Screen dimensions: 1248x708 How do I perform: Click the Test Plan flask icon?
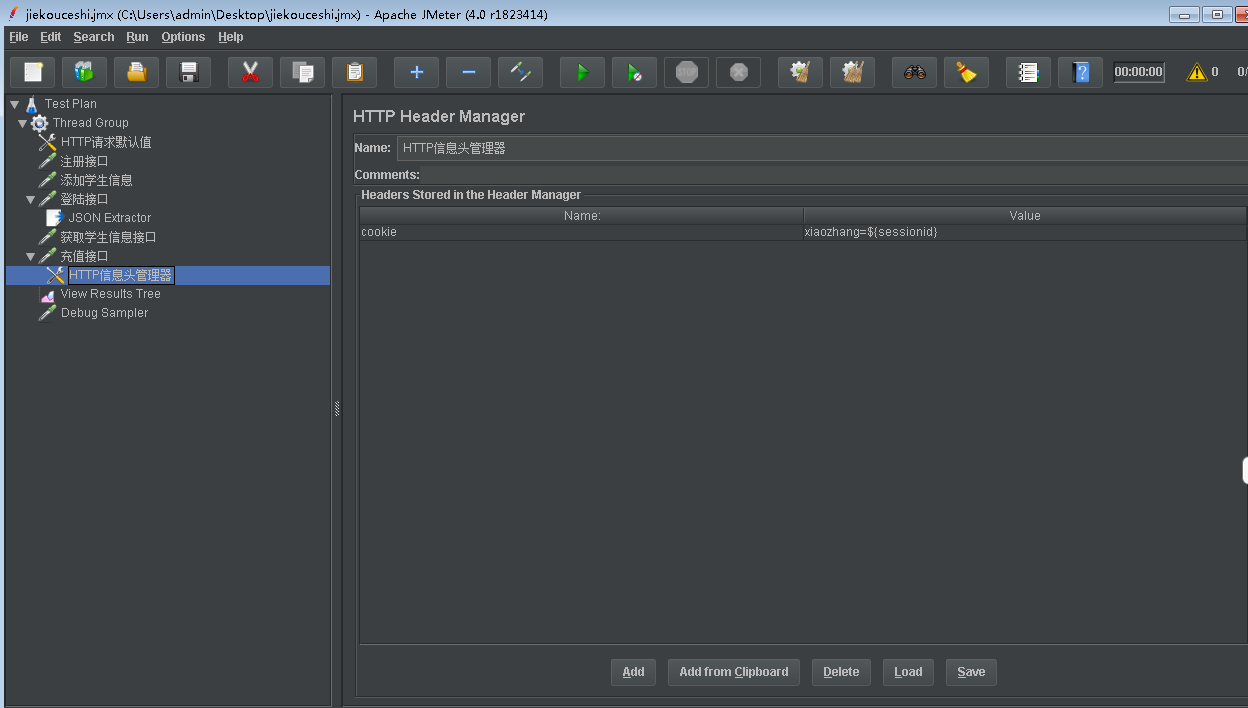pyautogui.click(x=31, y=104)
